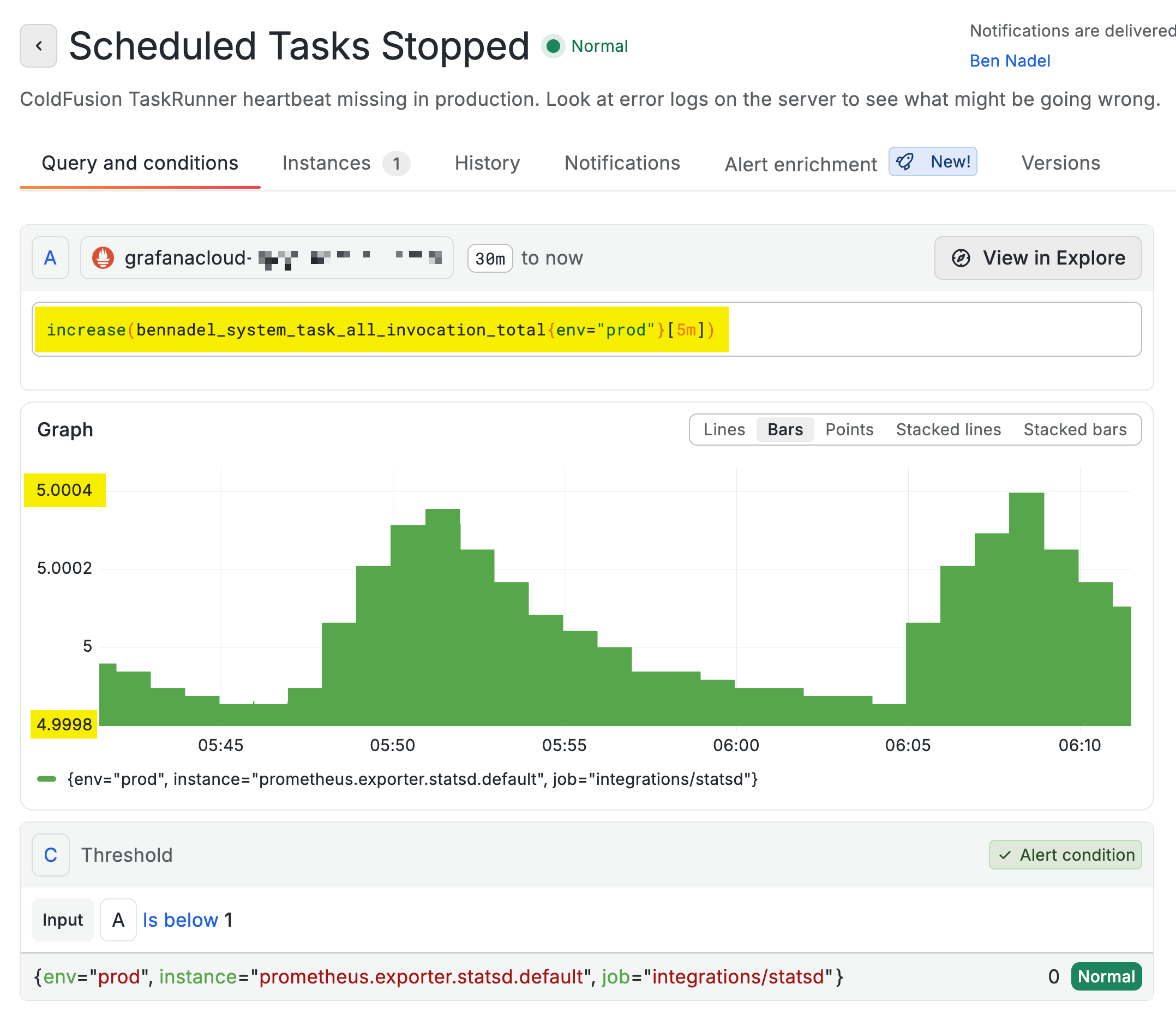Screen dimensions: 1176x1020
Task: Click the green Normal status dot in header
Action: tap(553, 46)
